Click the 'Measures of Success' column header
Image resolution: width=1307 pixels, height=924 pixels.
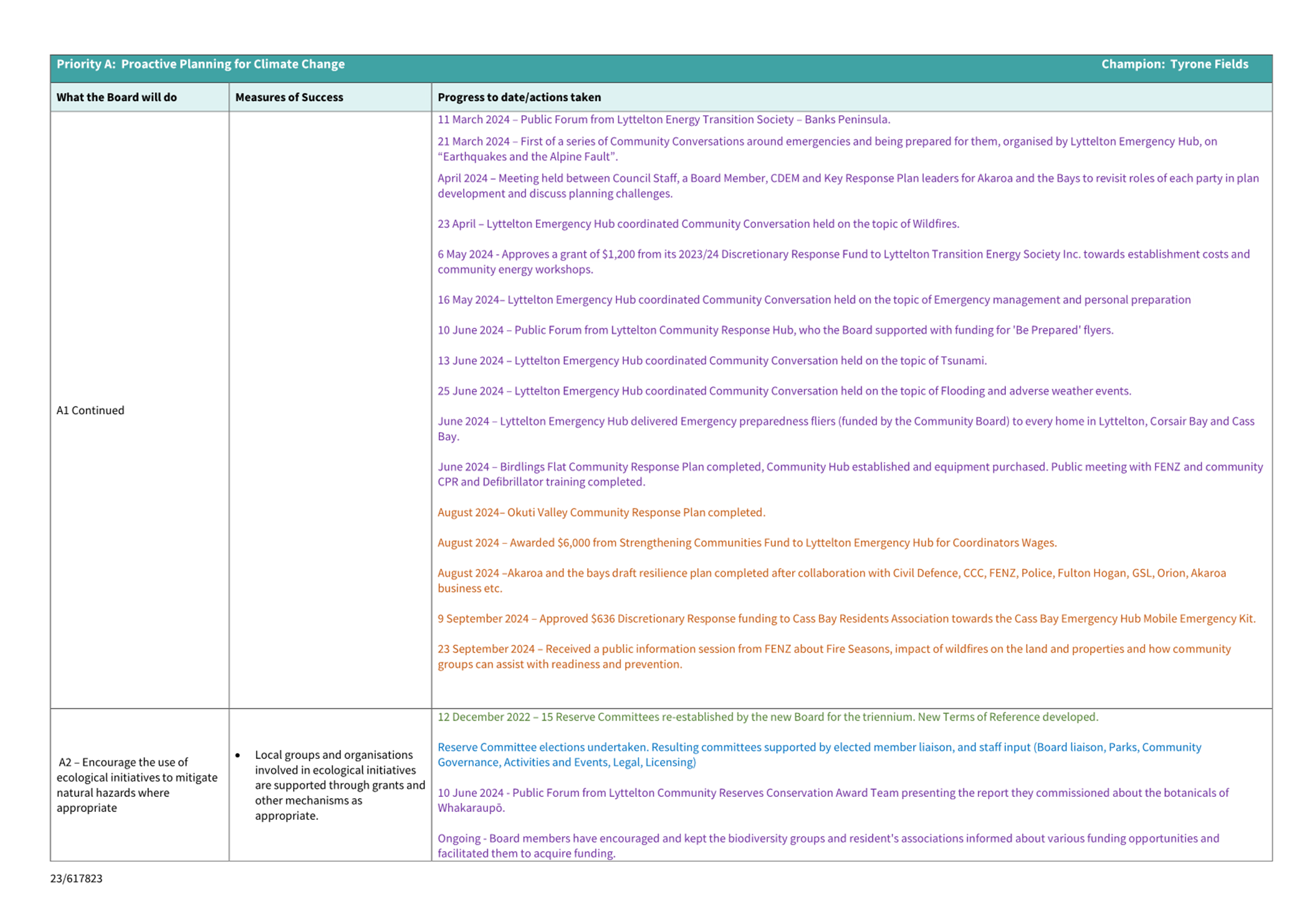pyautogui.click(x=289, y=97)
